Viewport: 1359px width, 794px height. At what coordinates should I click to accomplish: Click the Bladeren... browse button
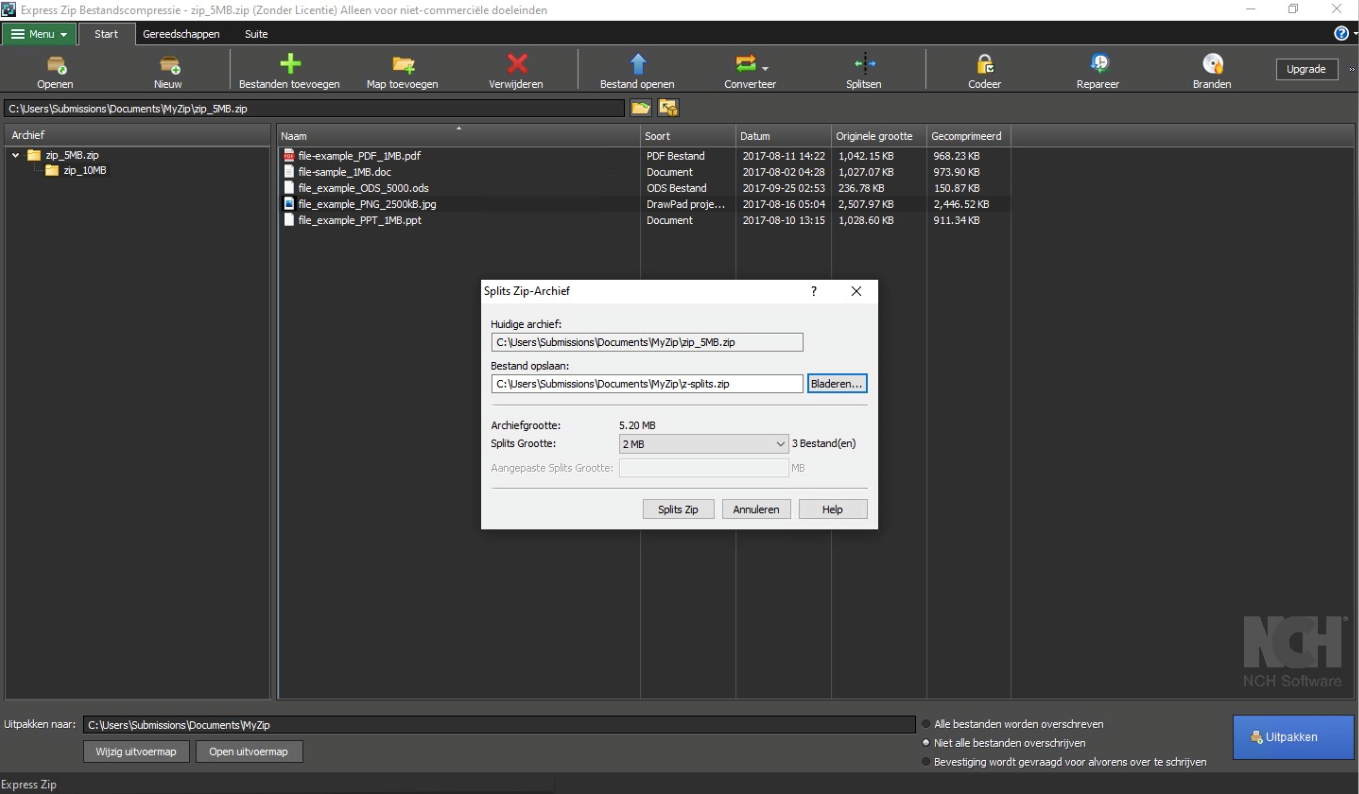[837, 384]
